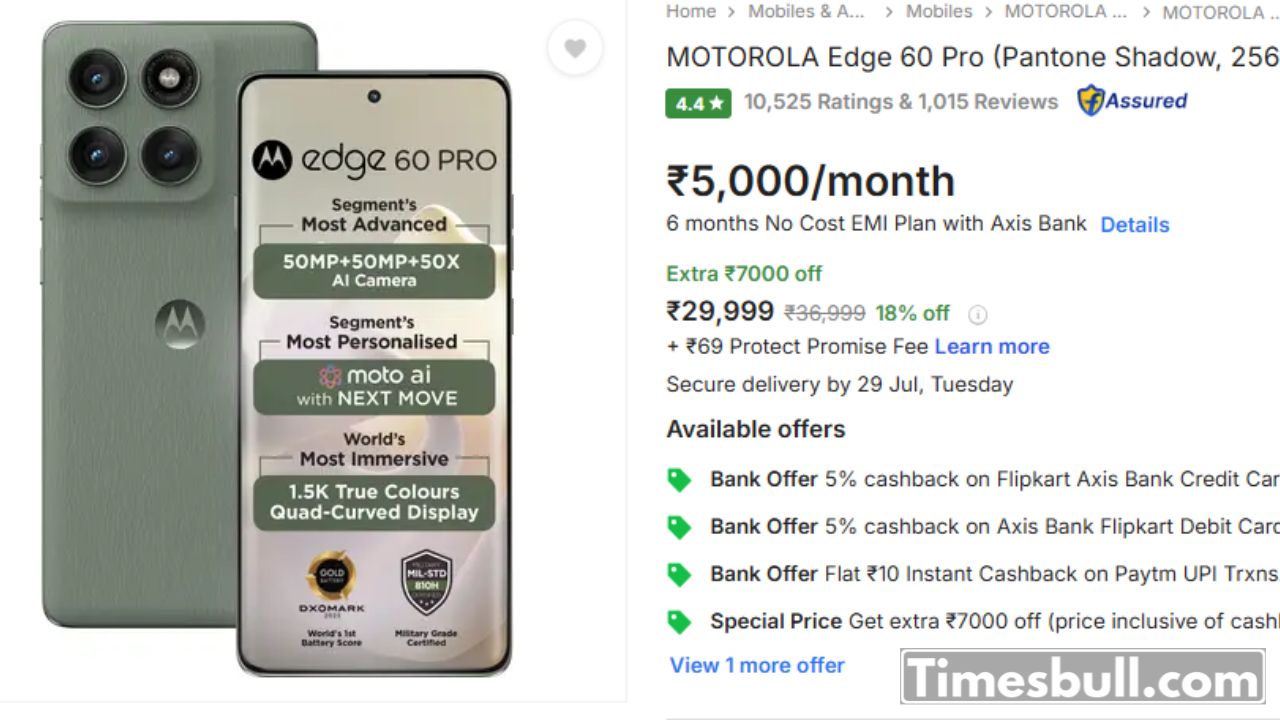The height and width of the screenshot is (720, 1280).
Task: Click the green 4.4 star rating badge
Action: [x=698, y=103]
